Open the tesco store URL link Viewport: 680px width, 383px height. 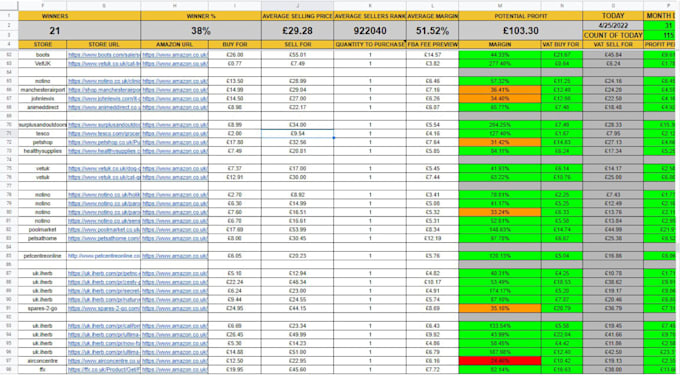[x=104, y=134]
